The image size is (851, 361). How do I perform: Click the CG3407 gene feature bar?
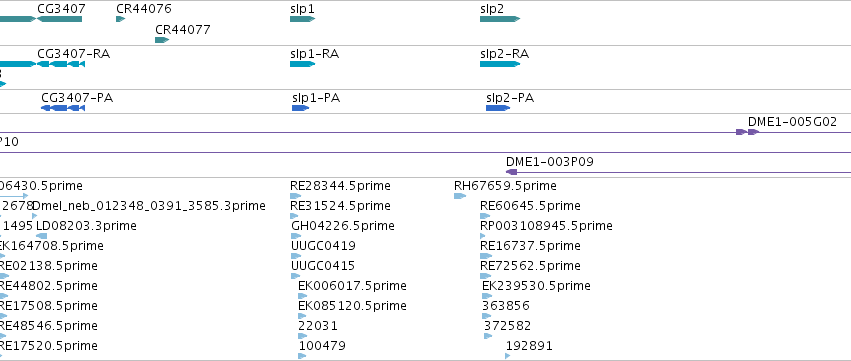coord(59,19)
